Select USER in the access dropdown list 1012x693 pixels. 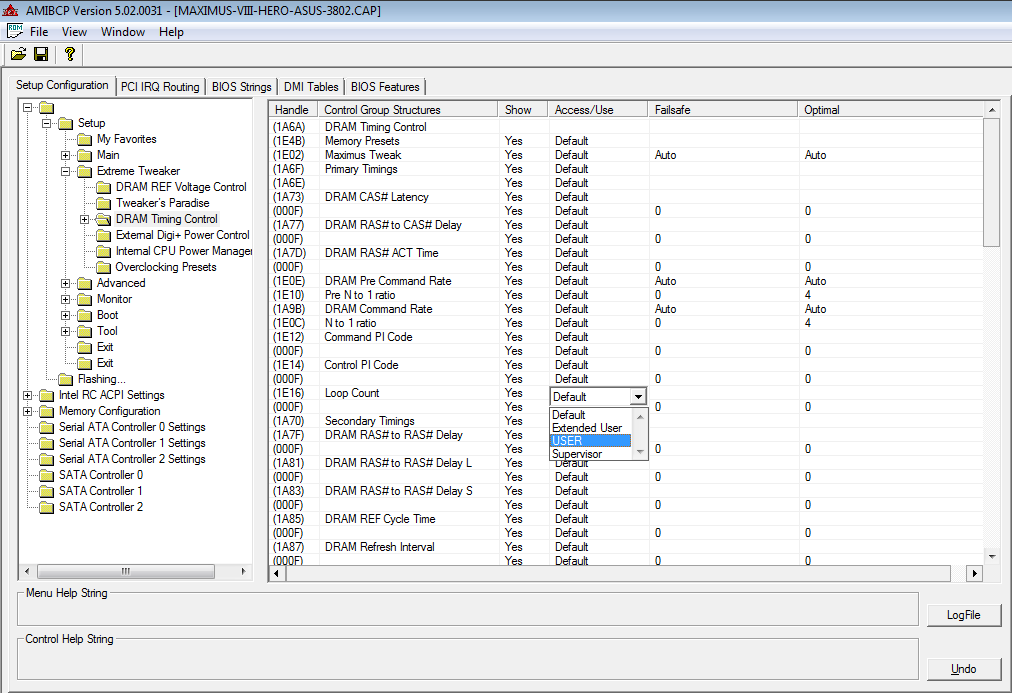590,441
